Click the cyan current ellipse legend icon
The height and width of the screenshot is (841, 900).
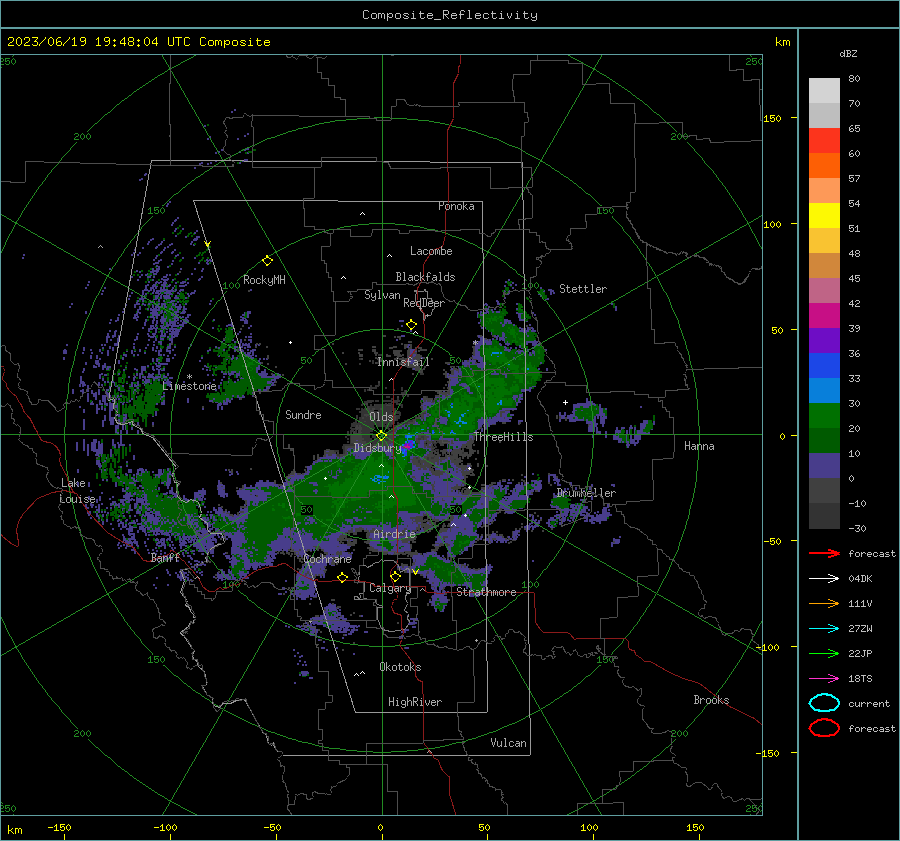coord(824,703)
